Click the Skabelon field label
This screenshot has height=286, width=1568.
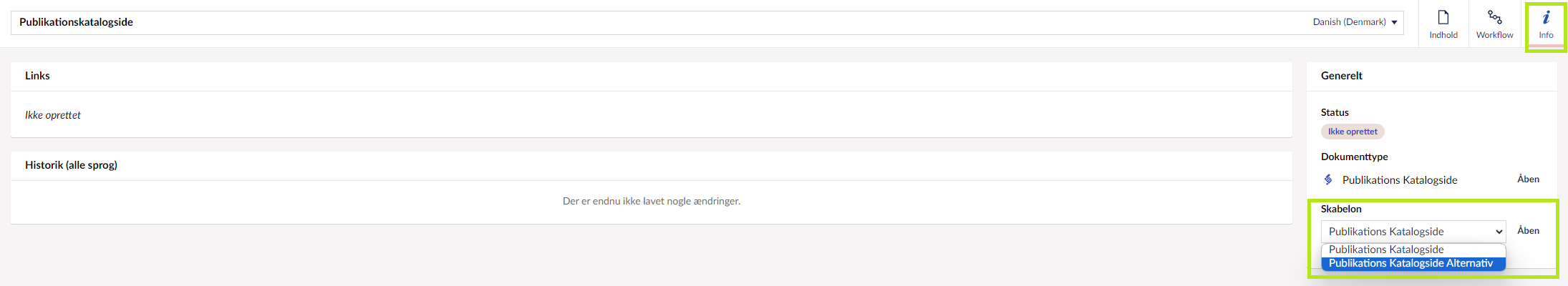tap(1341, 209)
